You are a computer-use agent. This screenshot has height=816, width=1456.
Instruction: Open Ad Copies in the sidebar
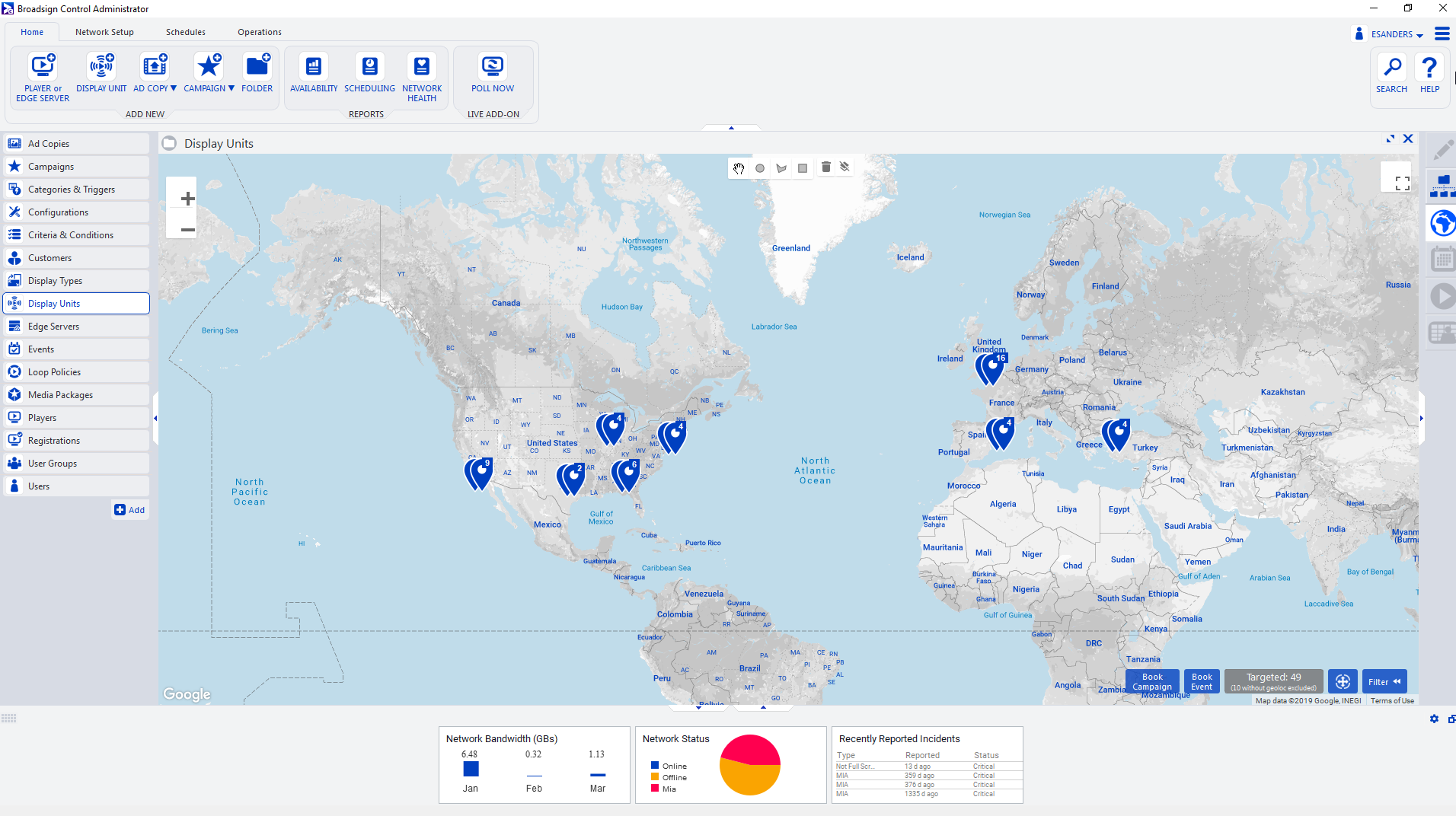click(76, 143)
